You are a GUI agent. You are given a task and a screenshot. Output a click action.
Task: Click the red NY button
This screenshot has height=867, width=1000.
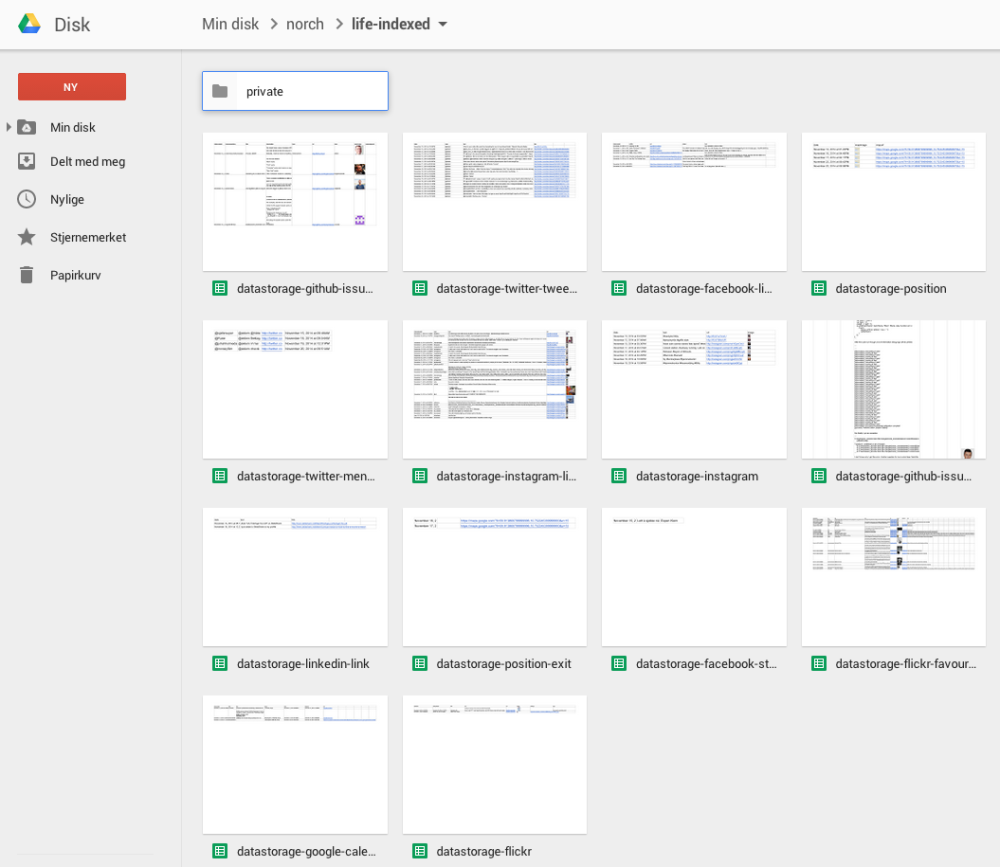click(71, 87)
